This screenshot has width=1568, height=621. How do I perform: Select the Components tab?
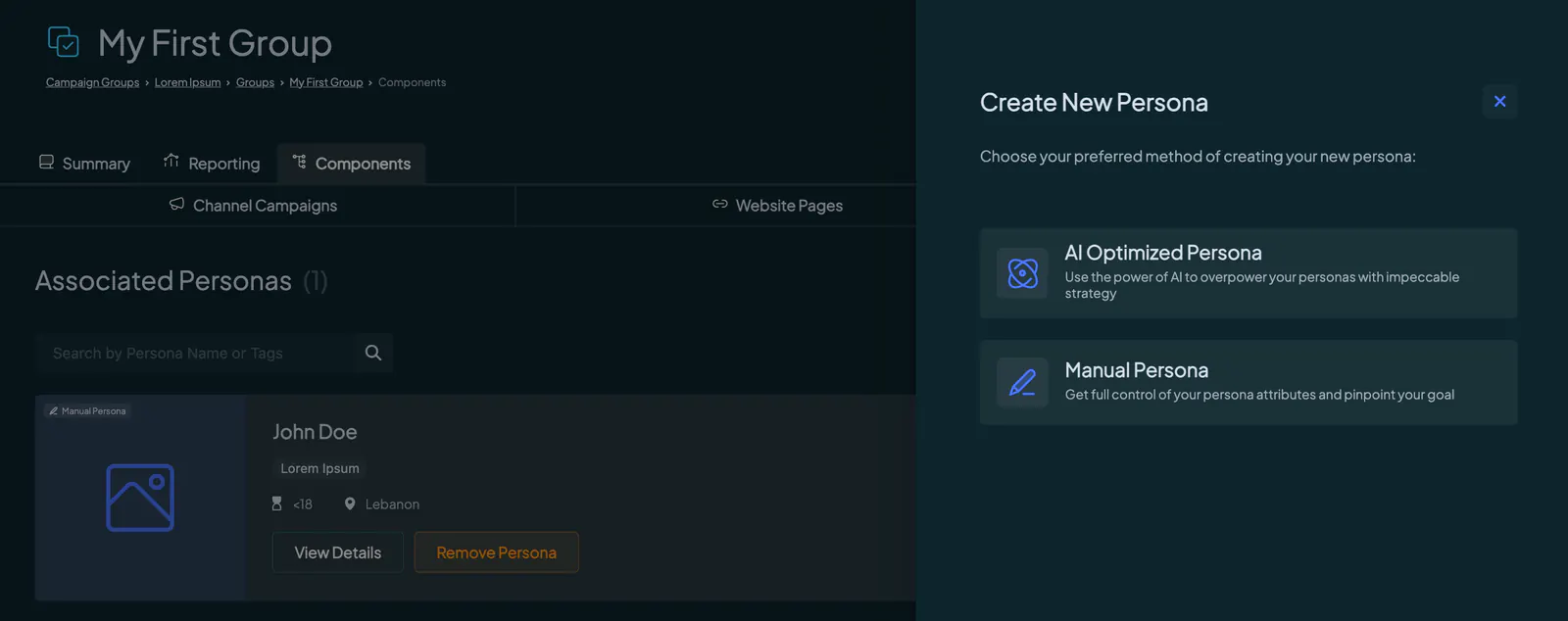click(x=351, y=164)
